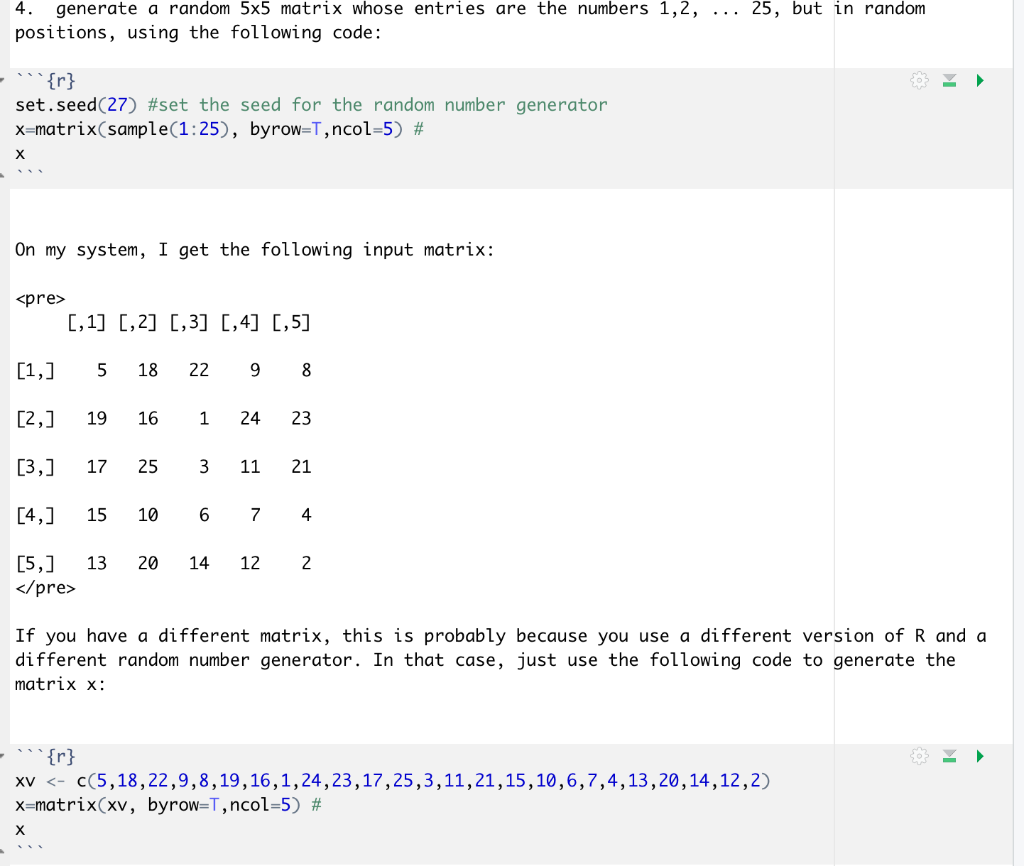The image size is (1024, 866).
Task: Run the xv <- c(...) code chunk
Action: 980,756
